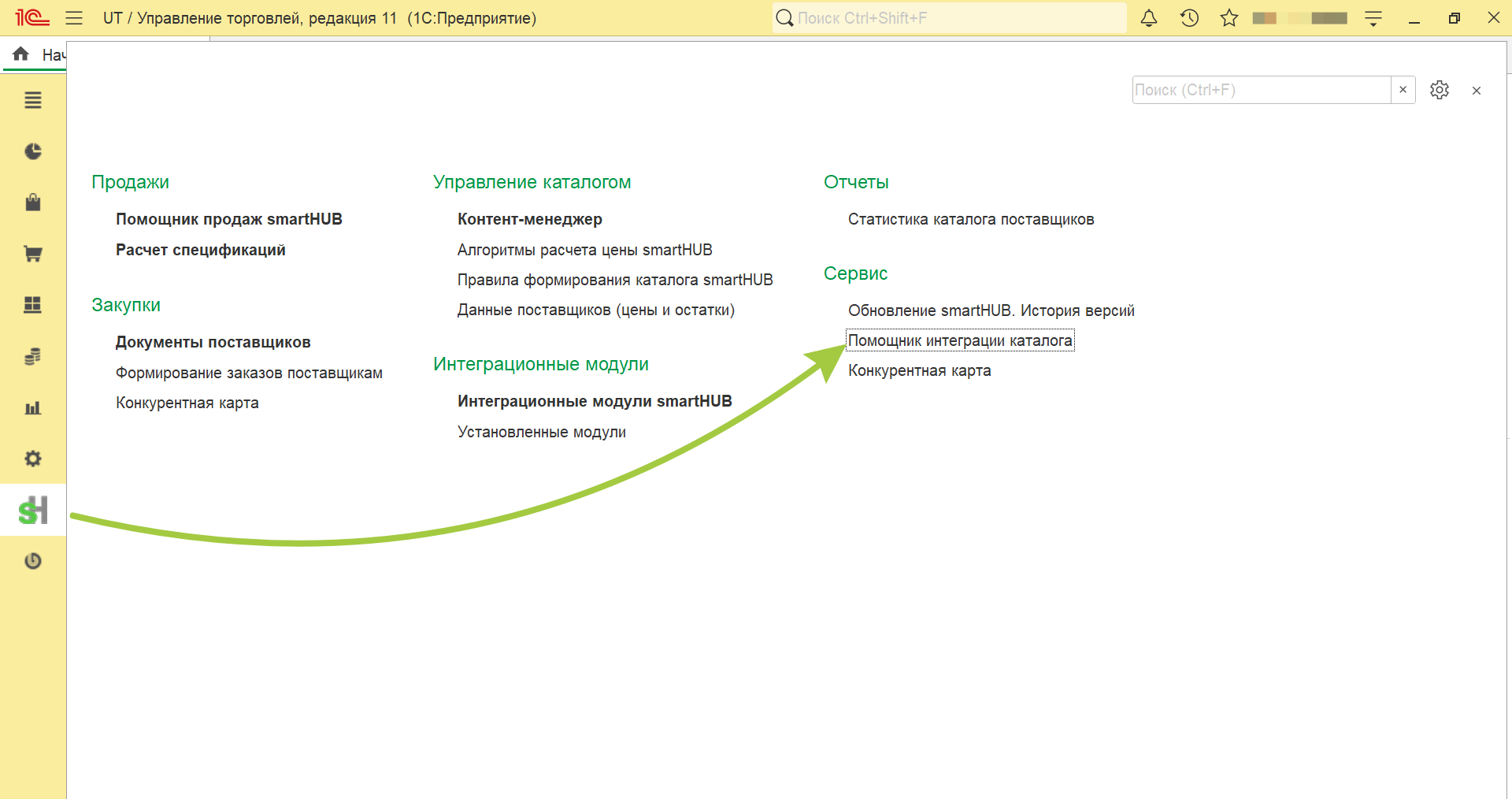This screenshot has width=1512, height=799.
Task: Open the coins treasury section icon
Action: click(33, 356)
